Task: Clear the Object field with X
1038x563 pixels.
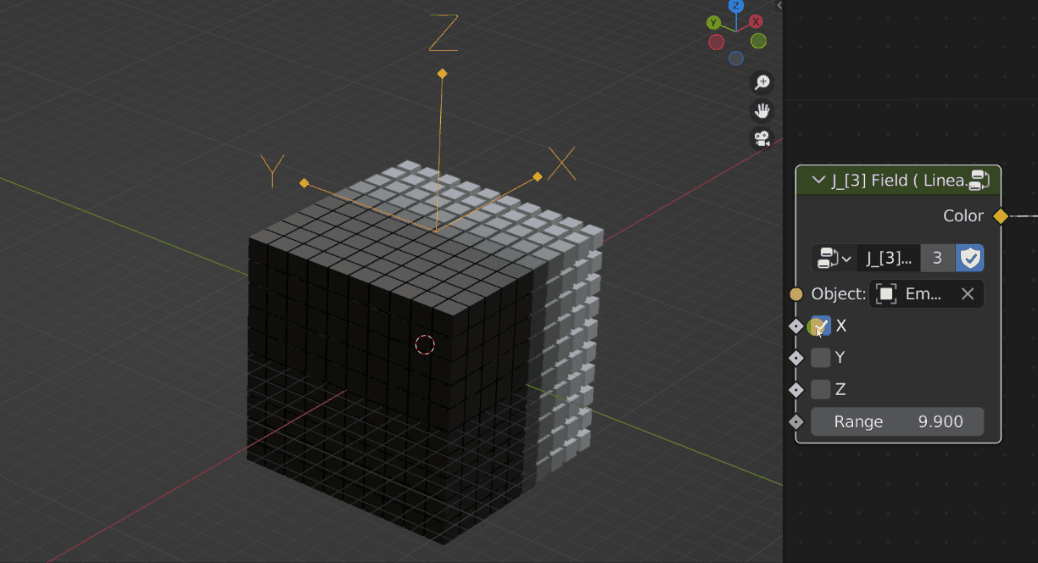Action: [968, 294]
